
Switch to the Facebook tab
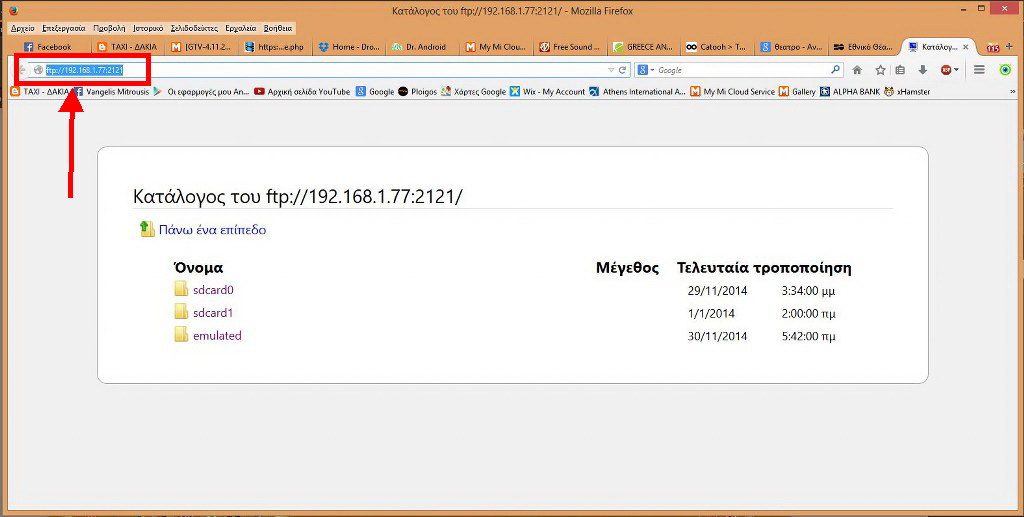point(48,47)
